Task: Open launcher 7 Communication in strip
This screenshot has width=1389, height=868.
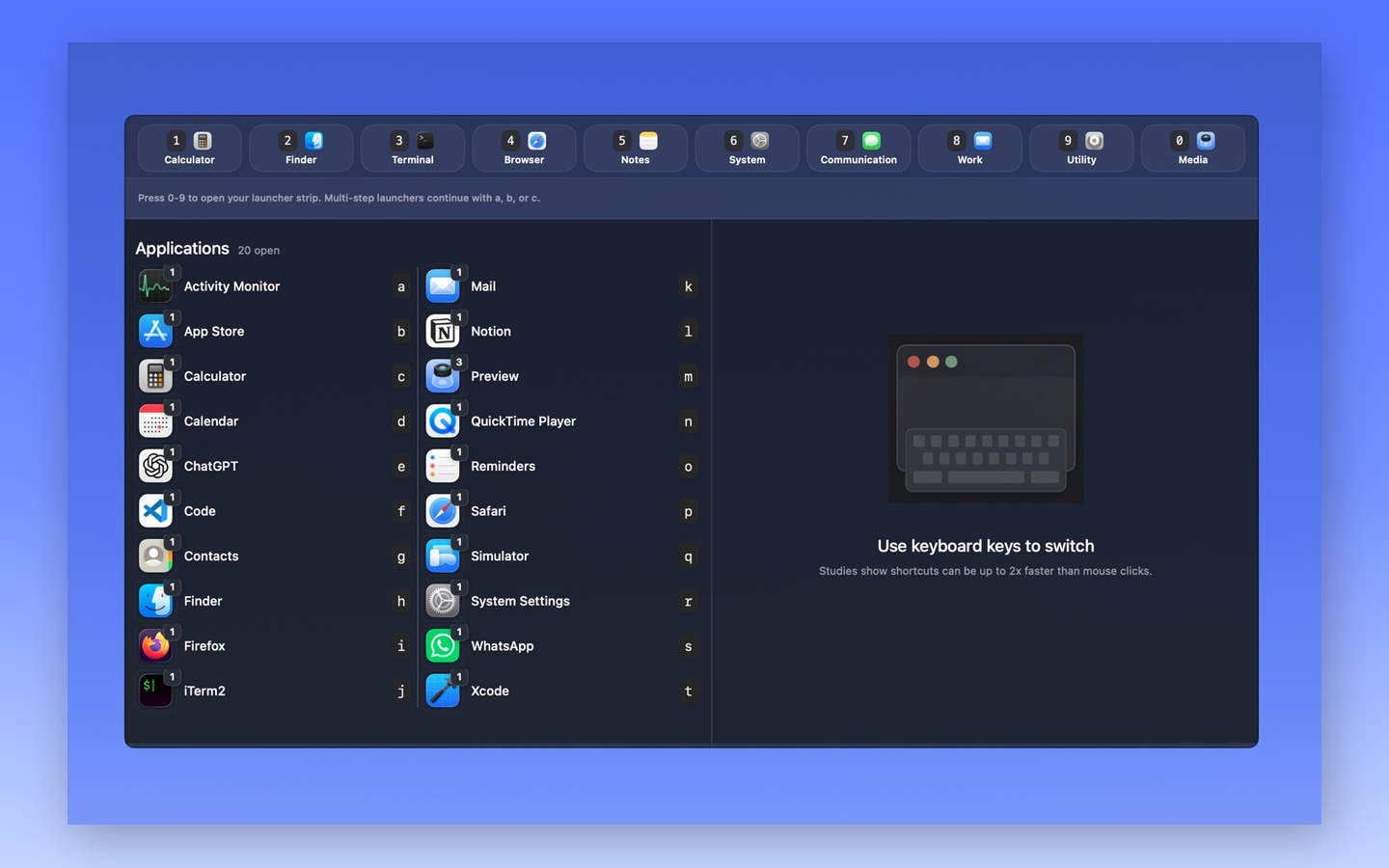Action: click(858, 149)
